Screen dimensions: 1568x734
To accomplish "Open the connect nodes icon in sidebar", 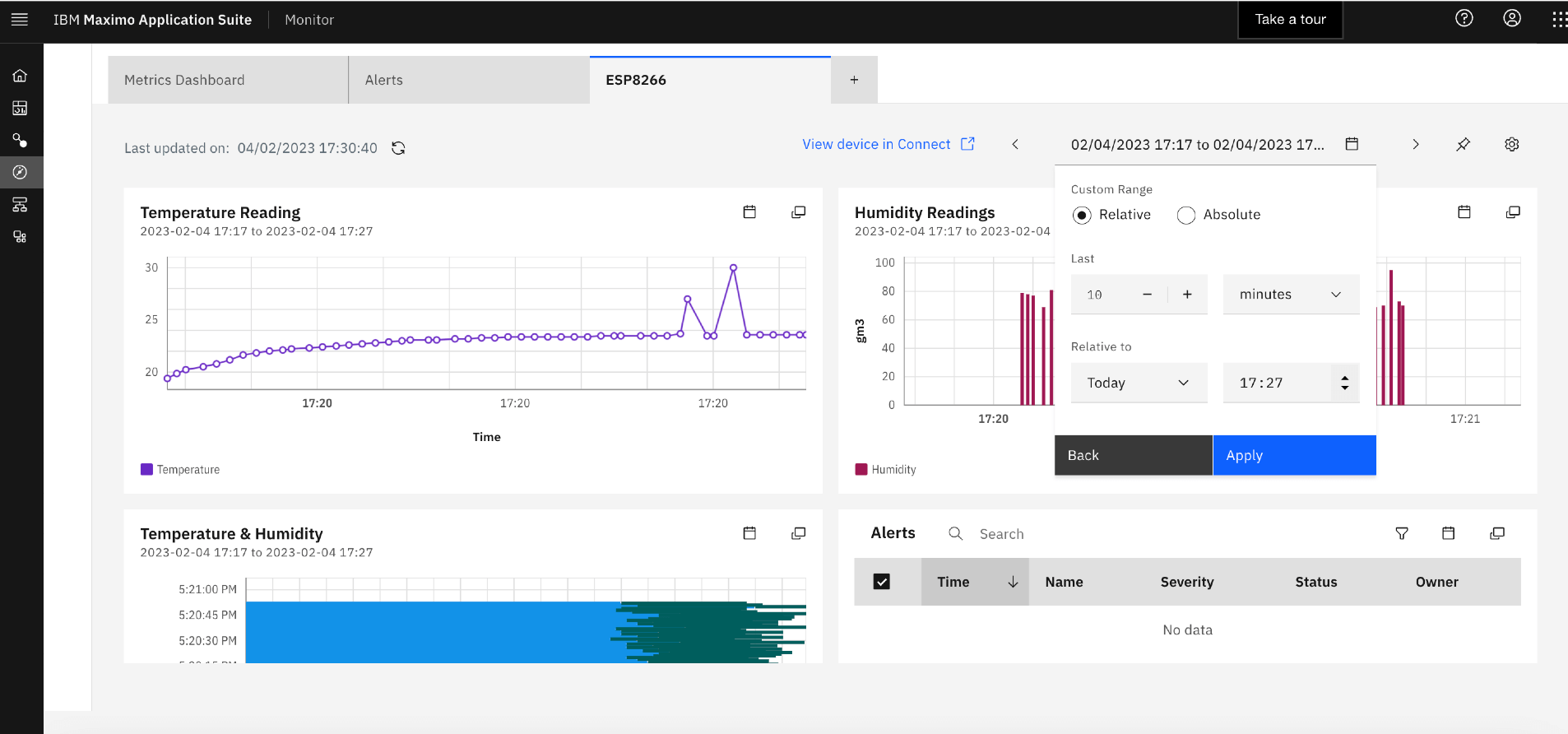I will click(x=21, y=140).
